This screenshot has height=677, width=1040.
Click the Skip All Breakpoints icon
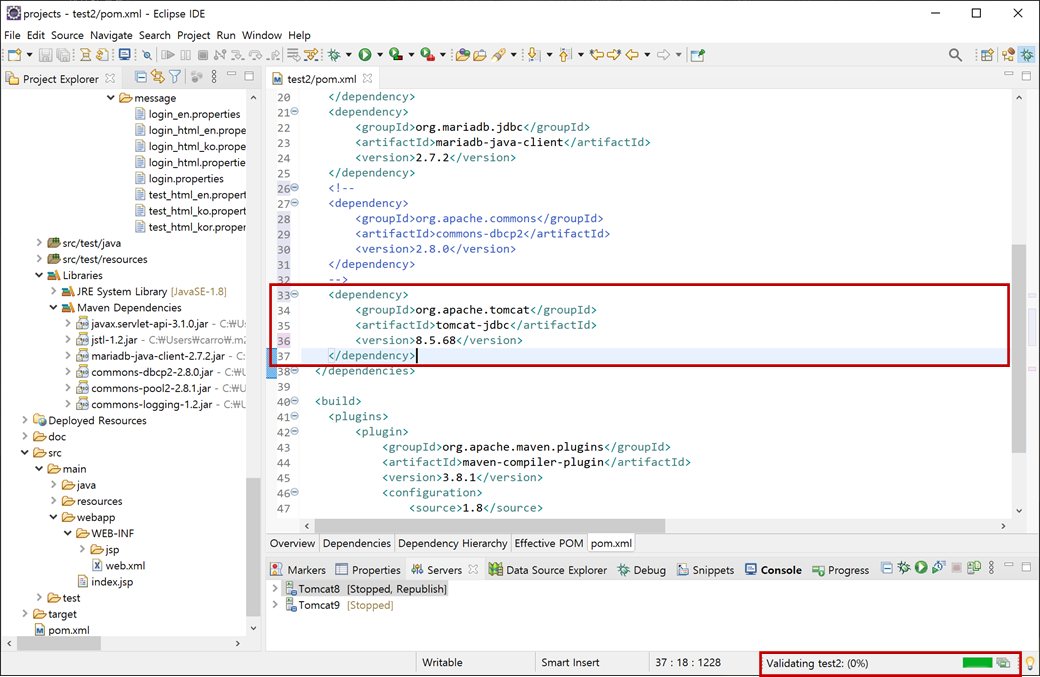tap(147, 55)
